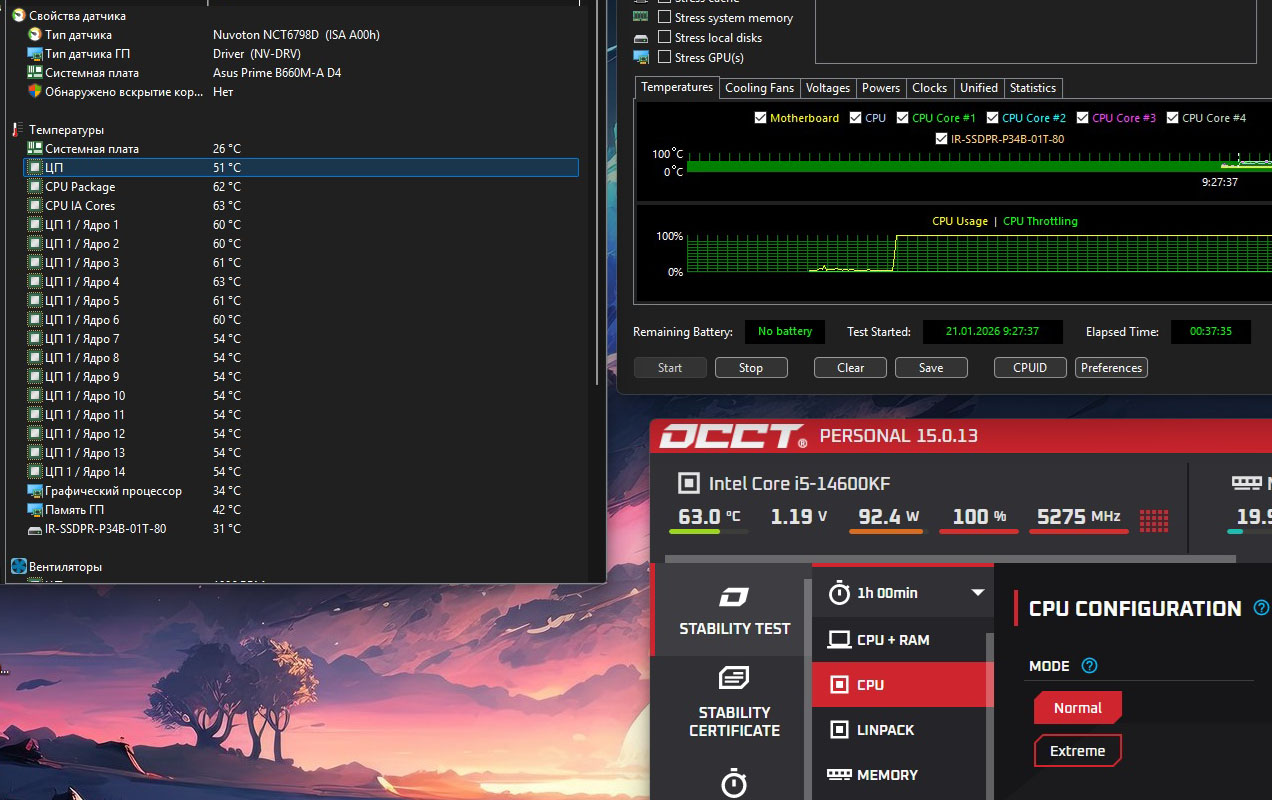Click the icon of Графический процессор row
Viewport: 1272px width, 800px height.
pyautogui.click(x=35, y=491)
